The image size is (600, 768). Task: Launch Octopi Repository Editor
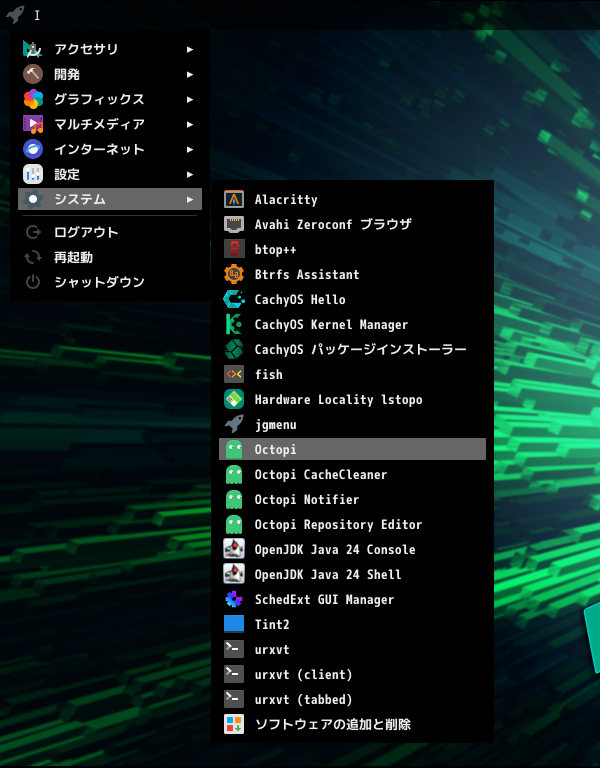click(352, 524)
